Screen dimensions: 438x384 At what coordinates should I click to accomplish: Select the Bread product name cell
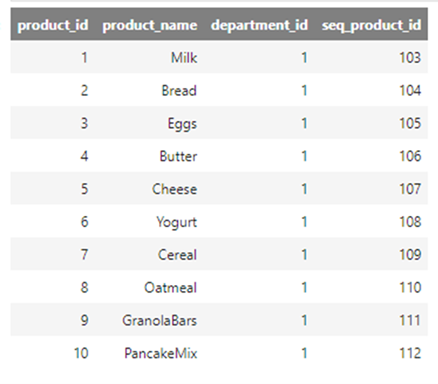[x=179, y=91]
